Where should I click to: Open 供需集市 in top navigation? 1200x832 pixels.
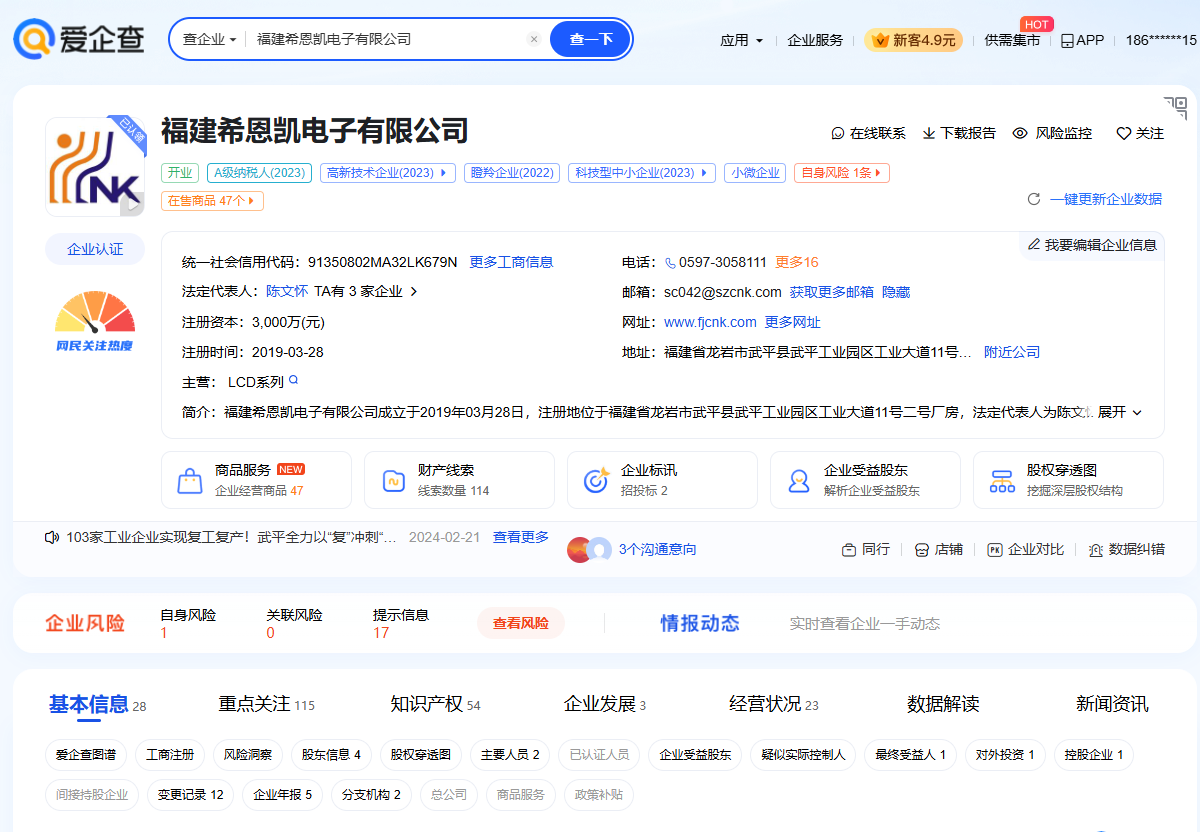1012,40
